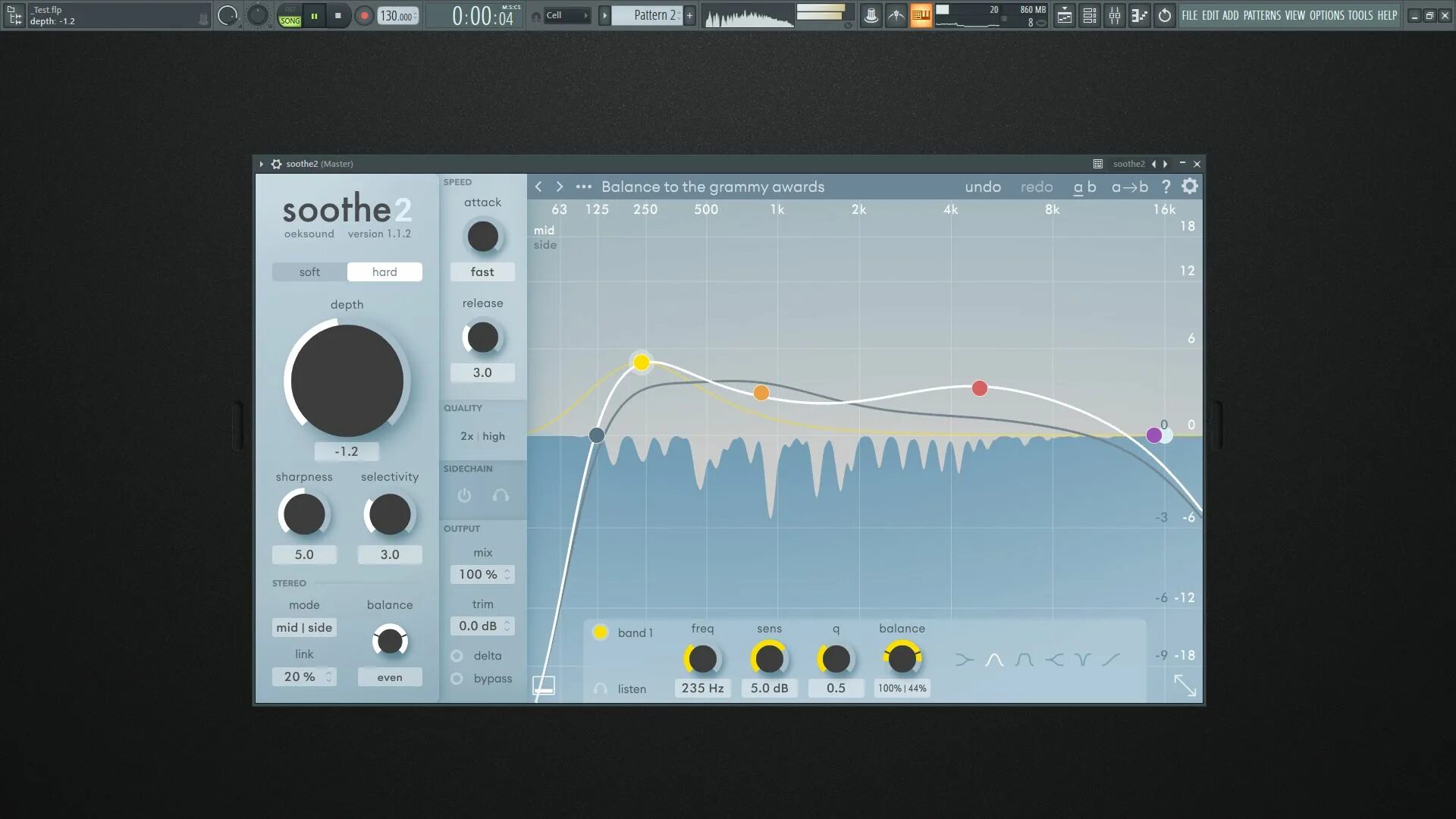Image resolution: width=1456 pixels, height=819 pixels.
Task: Select side channel in the graph
Action: [x=544, y=245]
